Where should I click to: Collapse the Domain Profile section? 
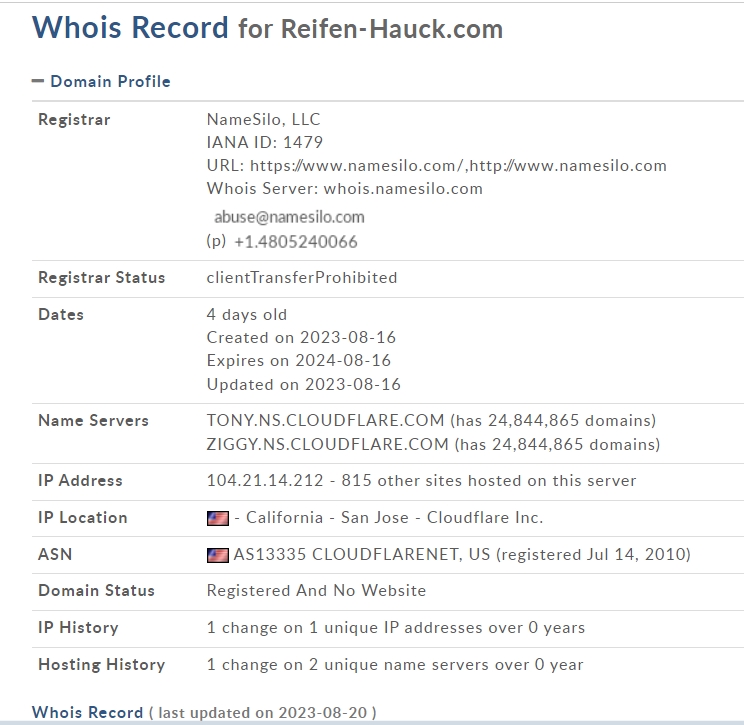[38, 82]
